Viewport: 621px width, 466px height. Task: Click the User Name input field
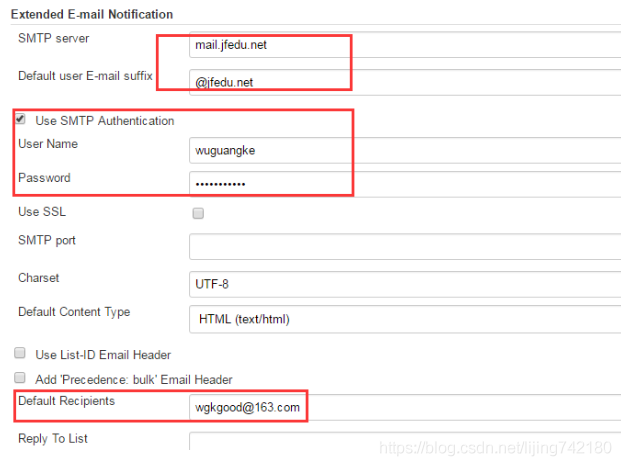400,150
